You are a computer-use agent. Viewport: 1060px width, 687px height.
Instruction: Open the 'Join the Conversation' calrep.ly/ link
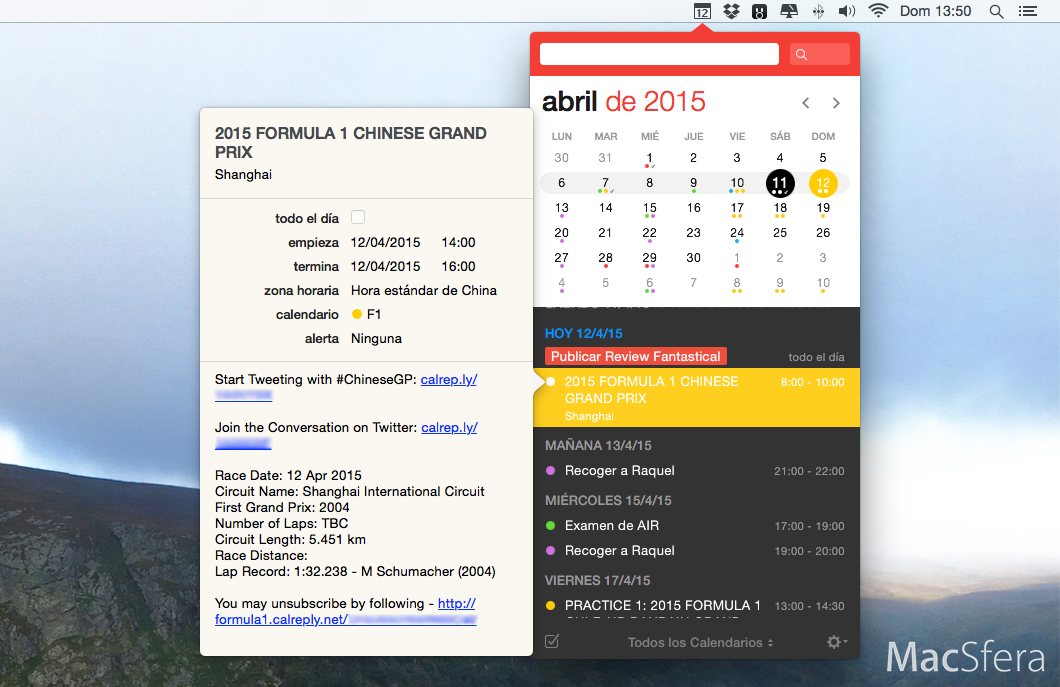(x=449, y=427)
